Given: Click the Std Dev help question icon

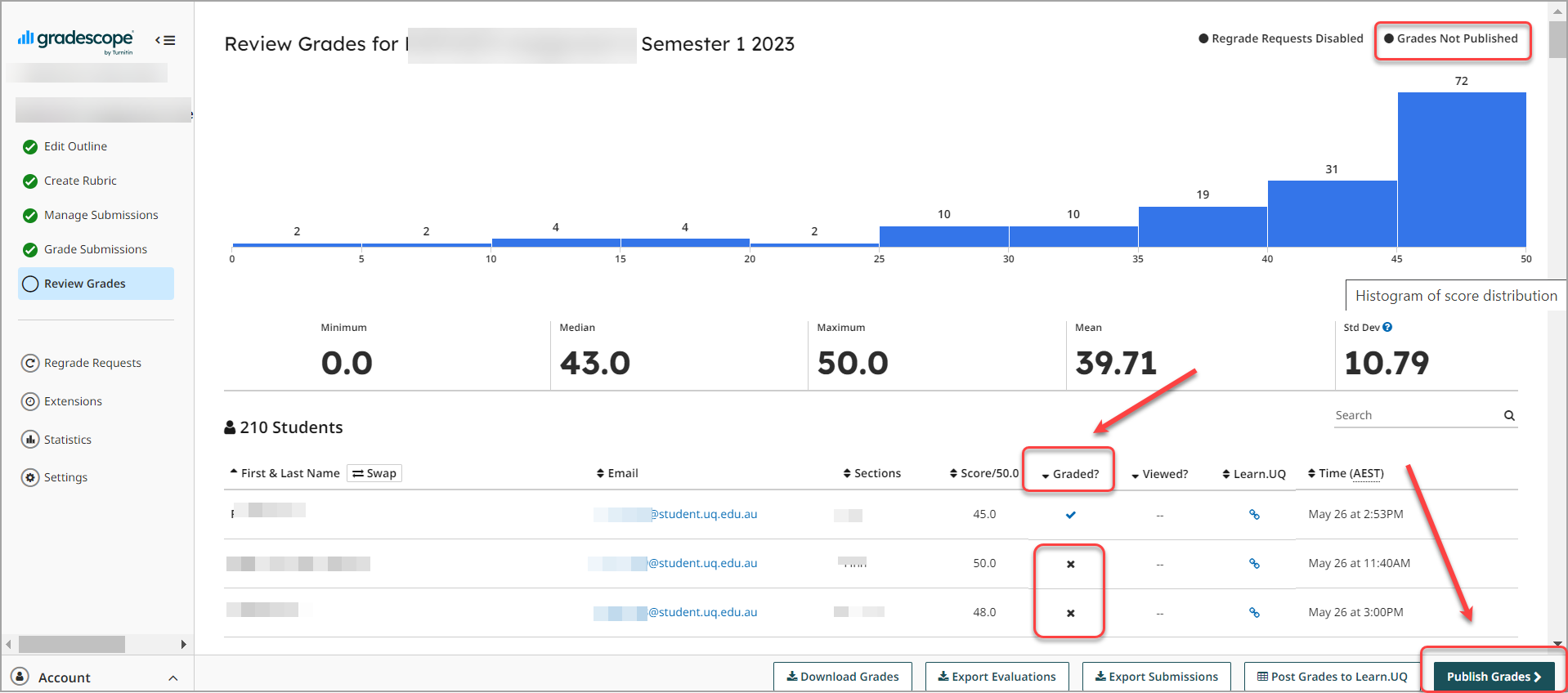Looking at the screenshot, I should pyautogui.click(x=1387, y=327).
